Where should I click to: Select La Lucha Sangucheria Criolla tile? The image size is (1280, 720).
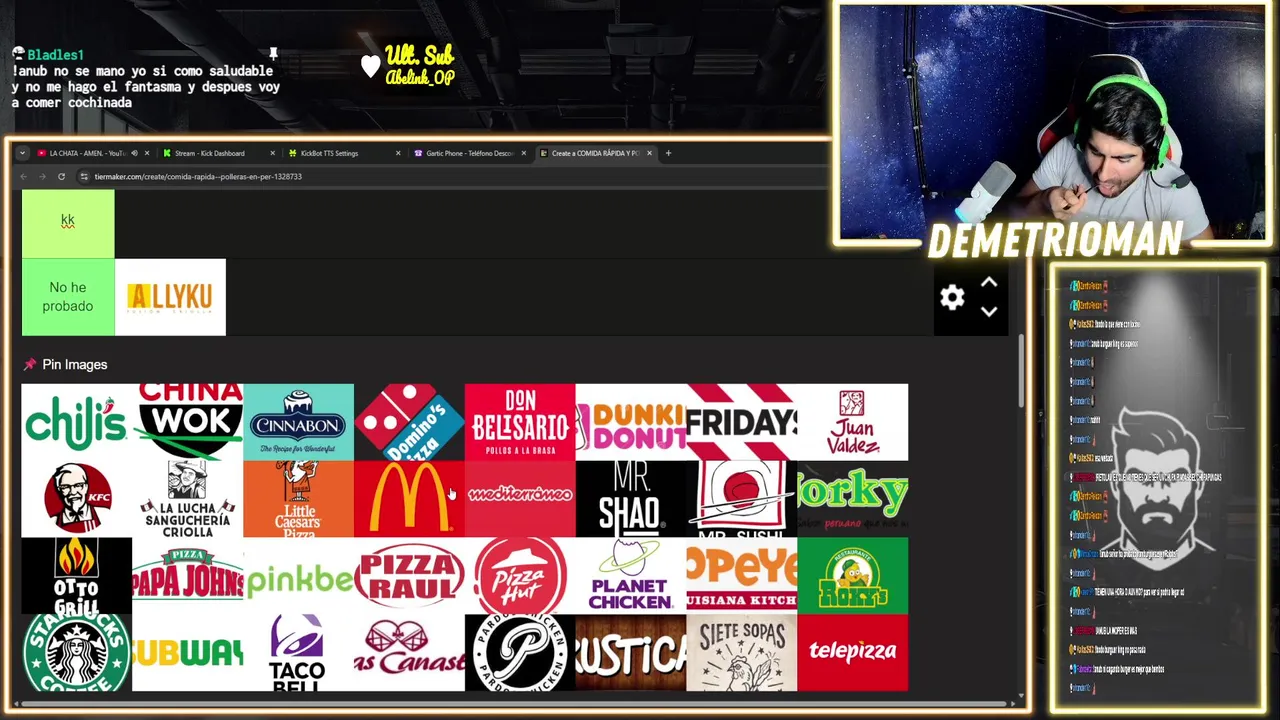187,499
